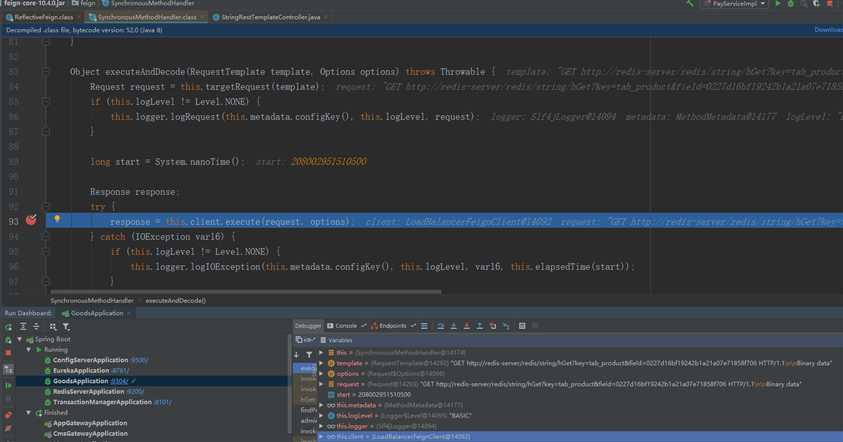The width and height of the screenshot is (843, 442).
Task: Select AppGatewayApplication under Finished
Action: 90,423
